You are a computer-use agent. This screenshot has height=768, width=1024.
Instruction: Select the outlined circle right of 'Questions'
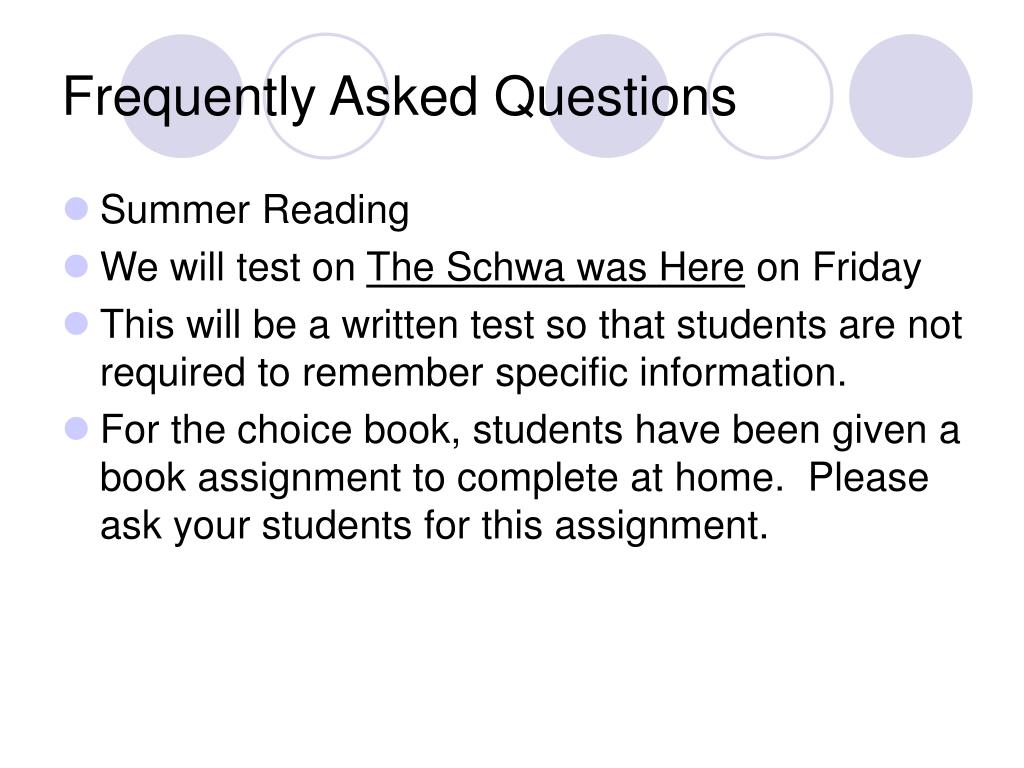[771, 96]
